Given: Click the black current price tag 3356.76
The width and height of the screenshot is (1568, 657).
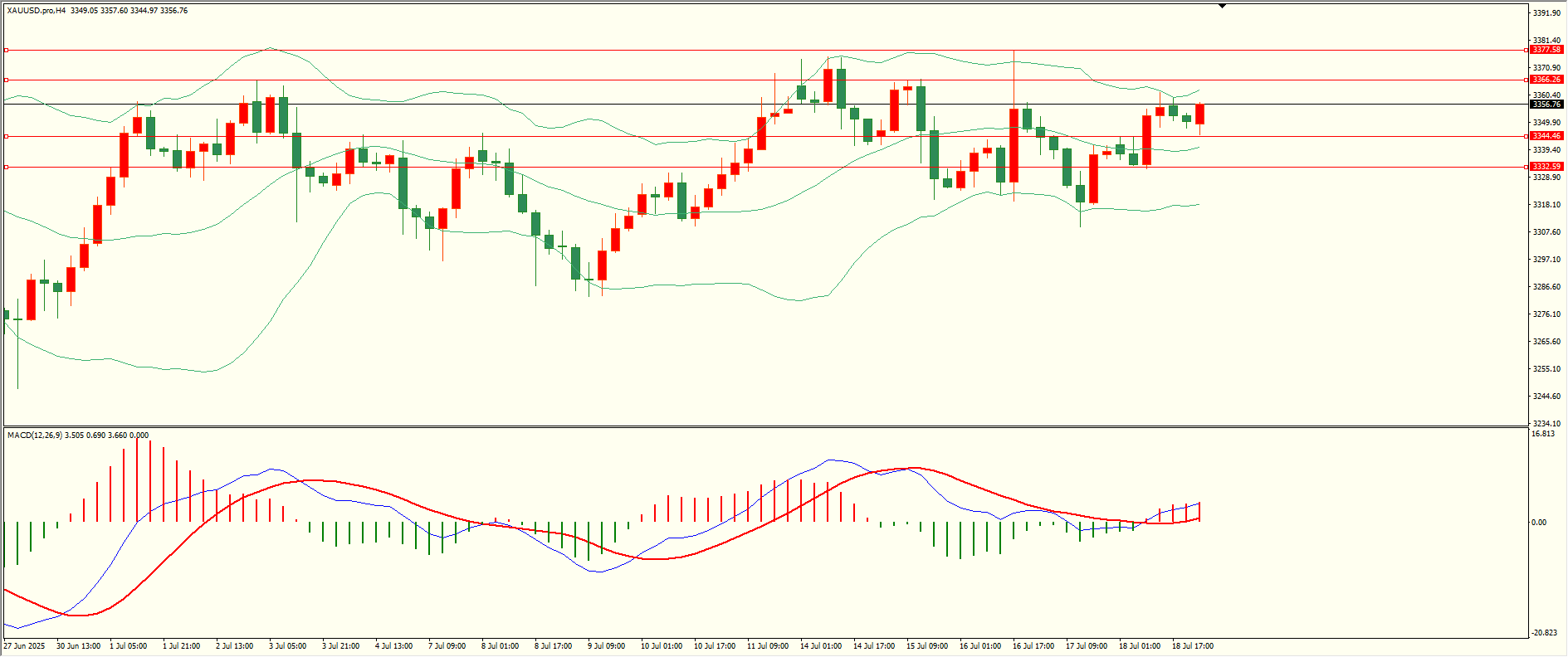Looking at the screenshot, I should (1546, 105).
